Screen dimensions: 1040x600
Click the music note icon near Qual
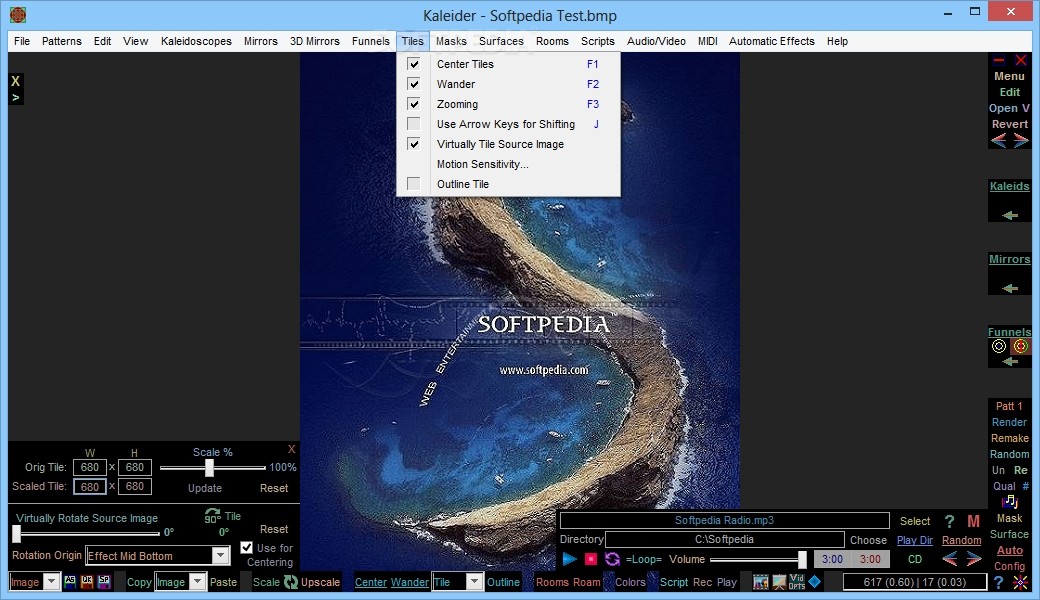1009,501
